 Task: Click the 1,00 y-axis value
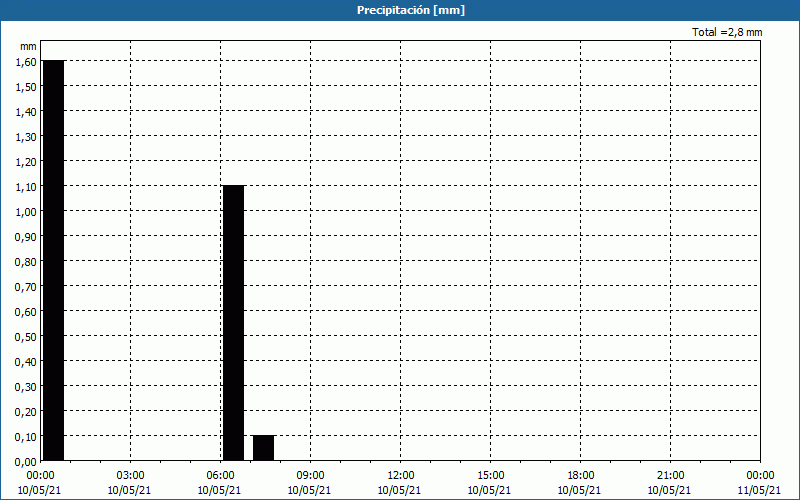26,212
